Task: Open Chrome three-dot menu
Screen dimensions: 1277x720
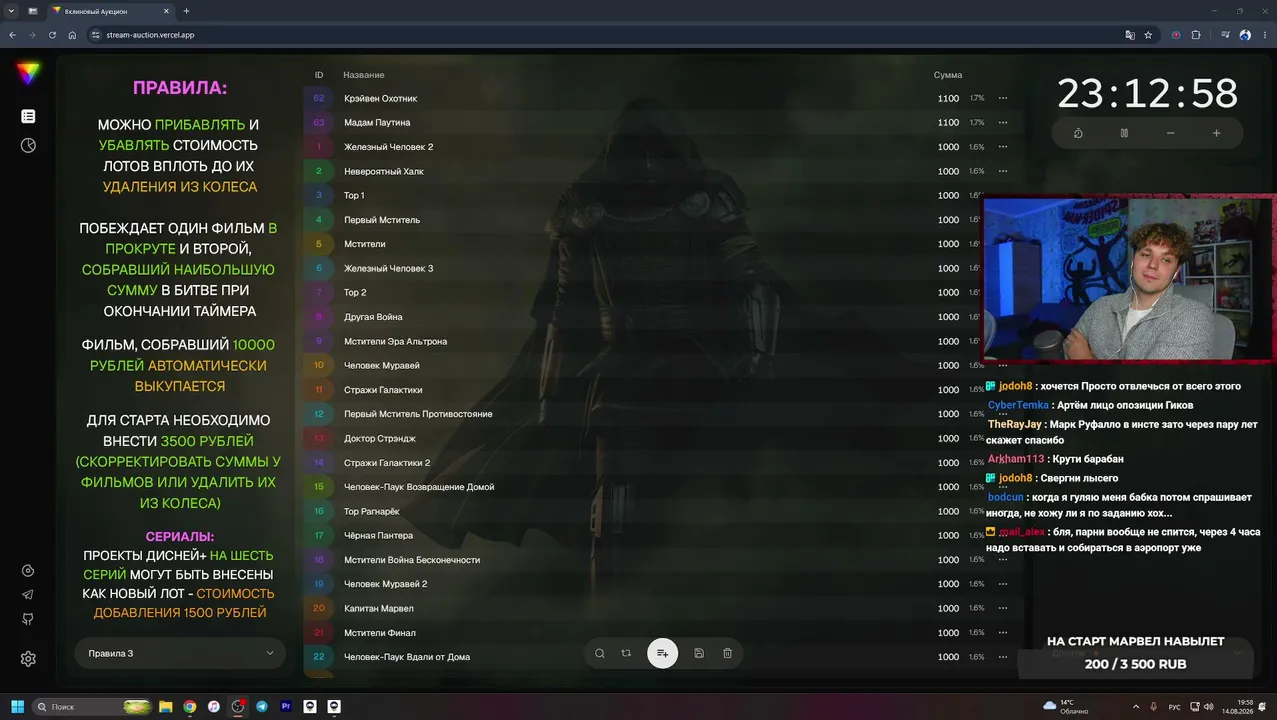Action: pos(1264,35)
